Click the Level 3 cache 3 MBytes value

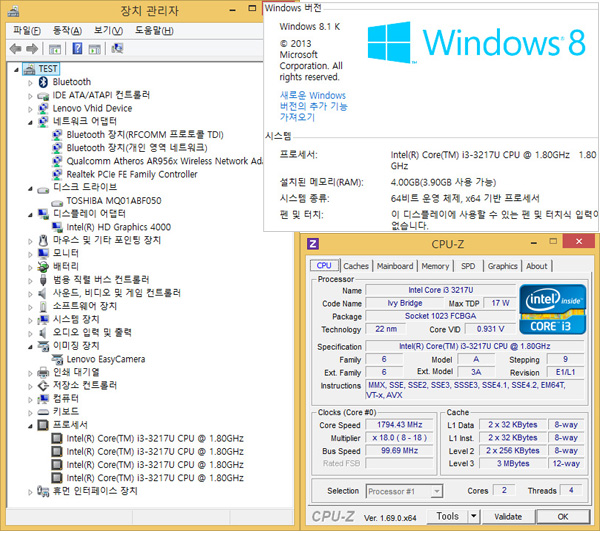pyautogui.click(x=513, y=464)
